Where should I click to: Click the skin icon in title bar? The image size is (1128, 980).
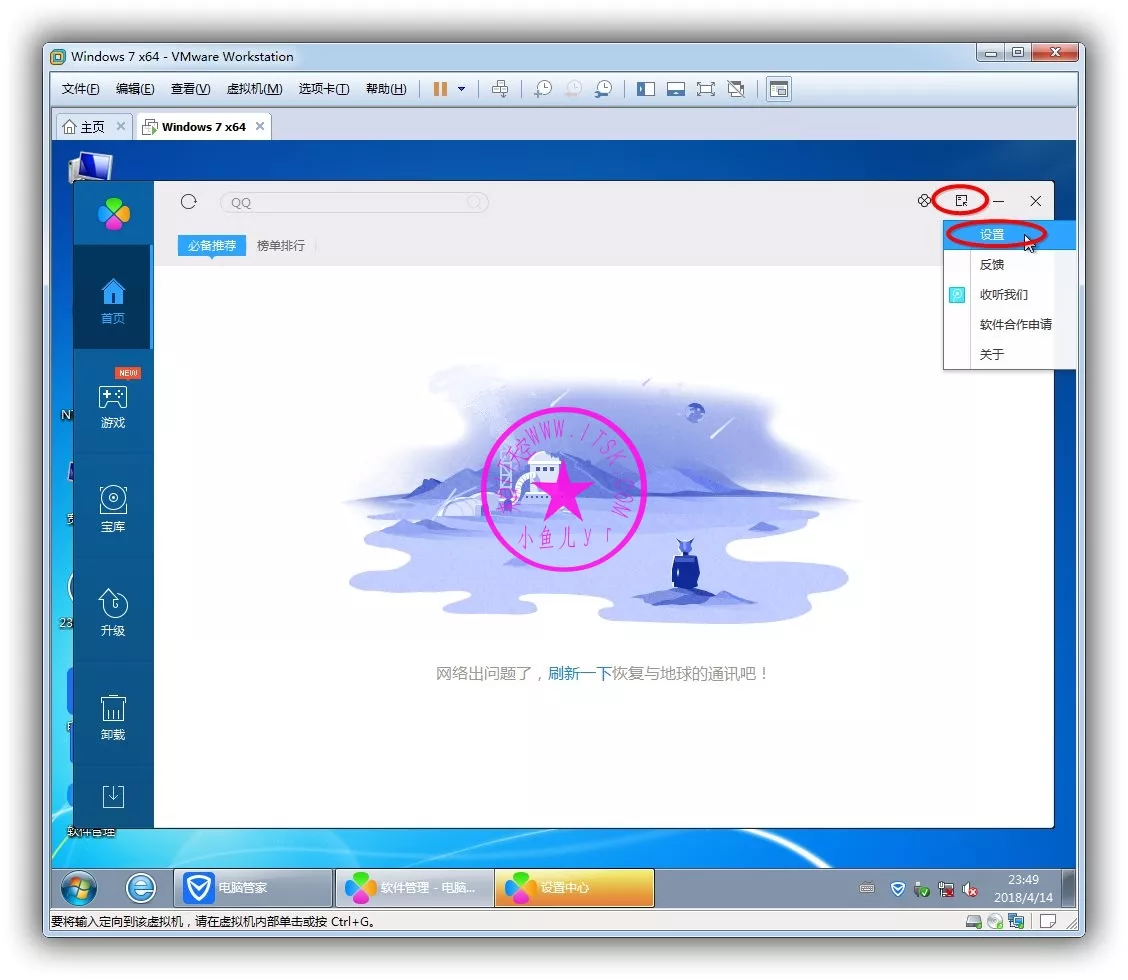pyautogui.click(x=924, y=201)
